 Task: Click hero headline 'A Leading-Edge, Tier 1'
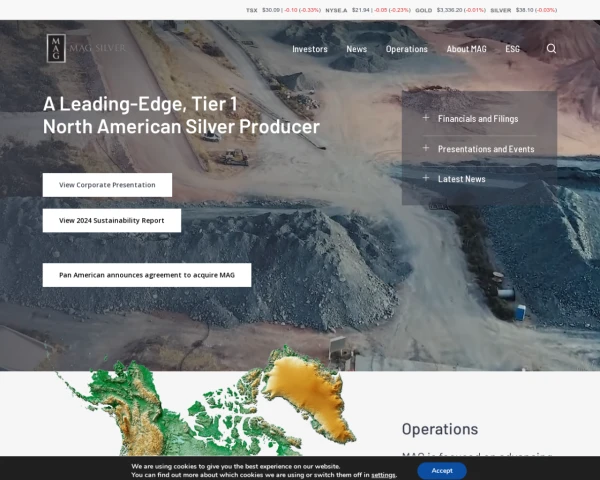tap(140, 104)
